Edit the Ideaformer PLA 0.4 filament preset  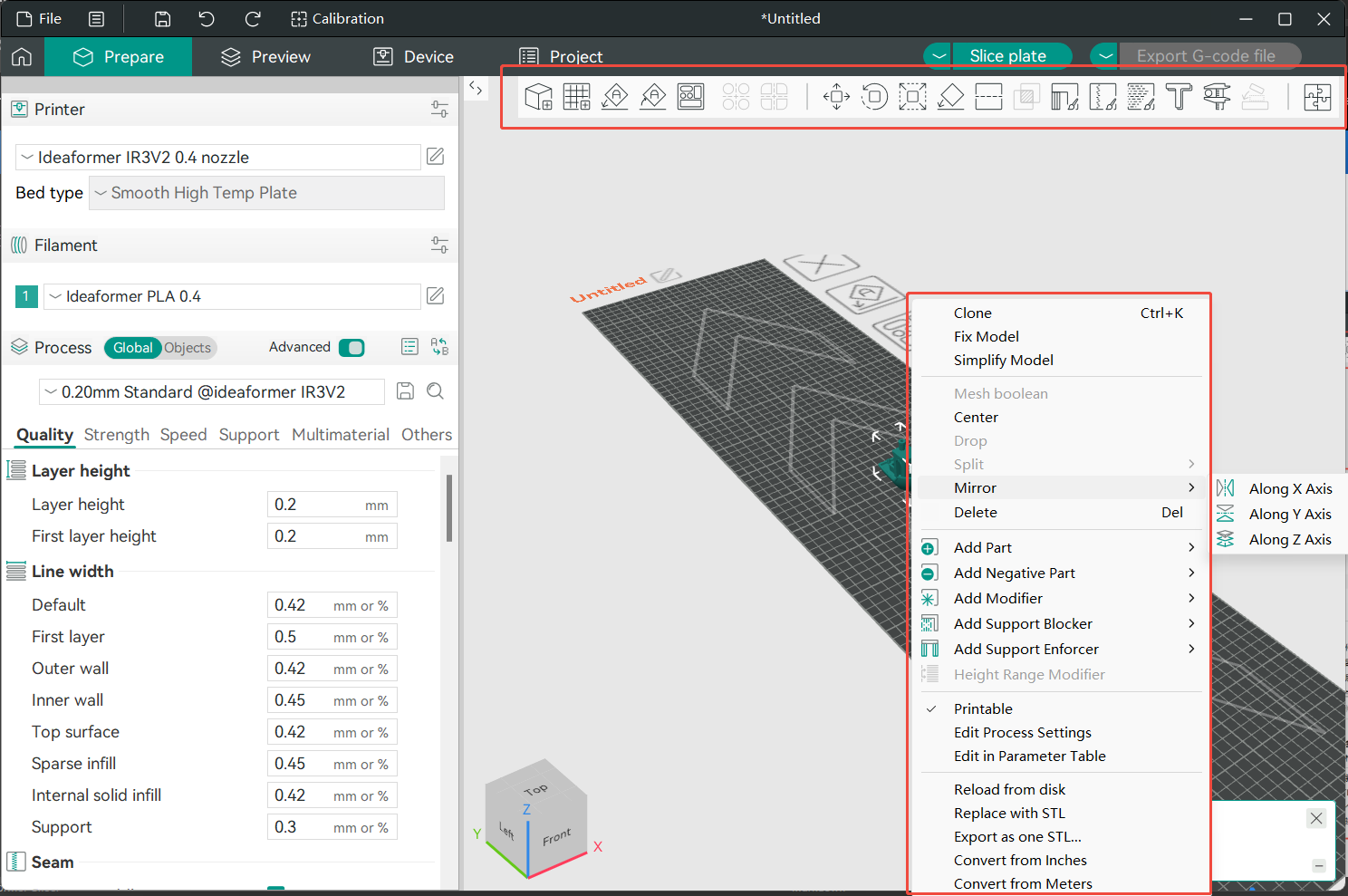click(x=436, y=295)
